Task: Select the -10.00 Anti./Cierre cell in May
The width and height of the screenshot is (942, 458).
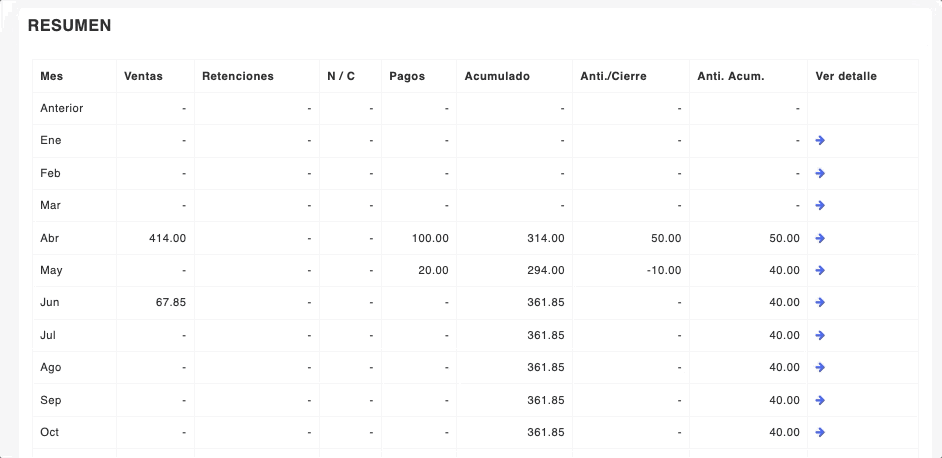Action: [663, 270]
